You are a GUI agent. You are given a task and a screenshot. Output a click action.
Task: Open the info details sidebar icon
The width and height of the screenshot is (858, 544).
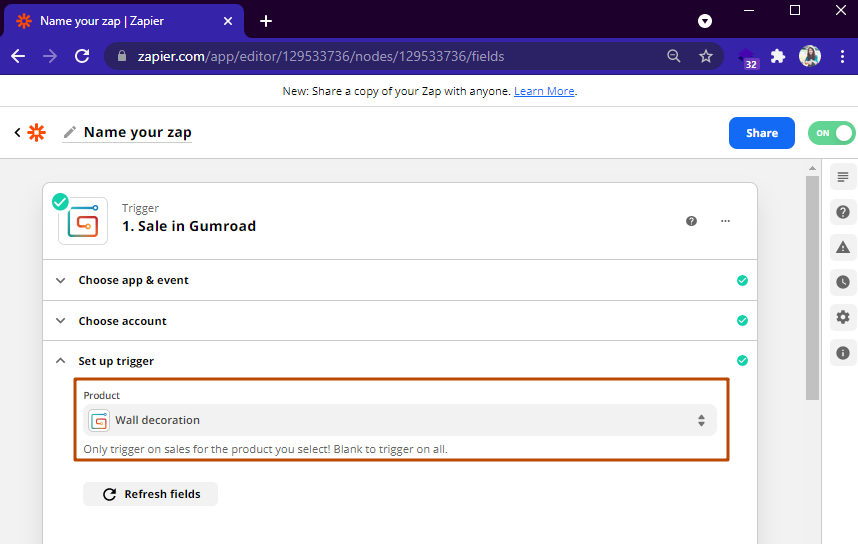click(x=843, y=353)
